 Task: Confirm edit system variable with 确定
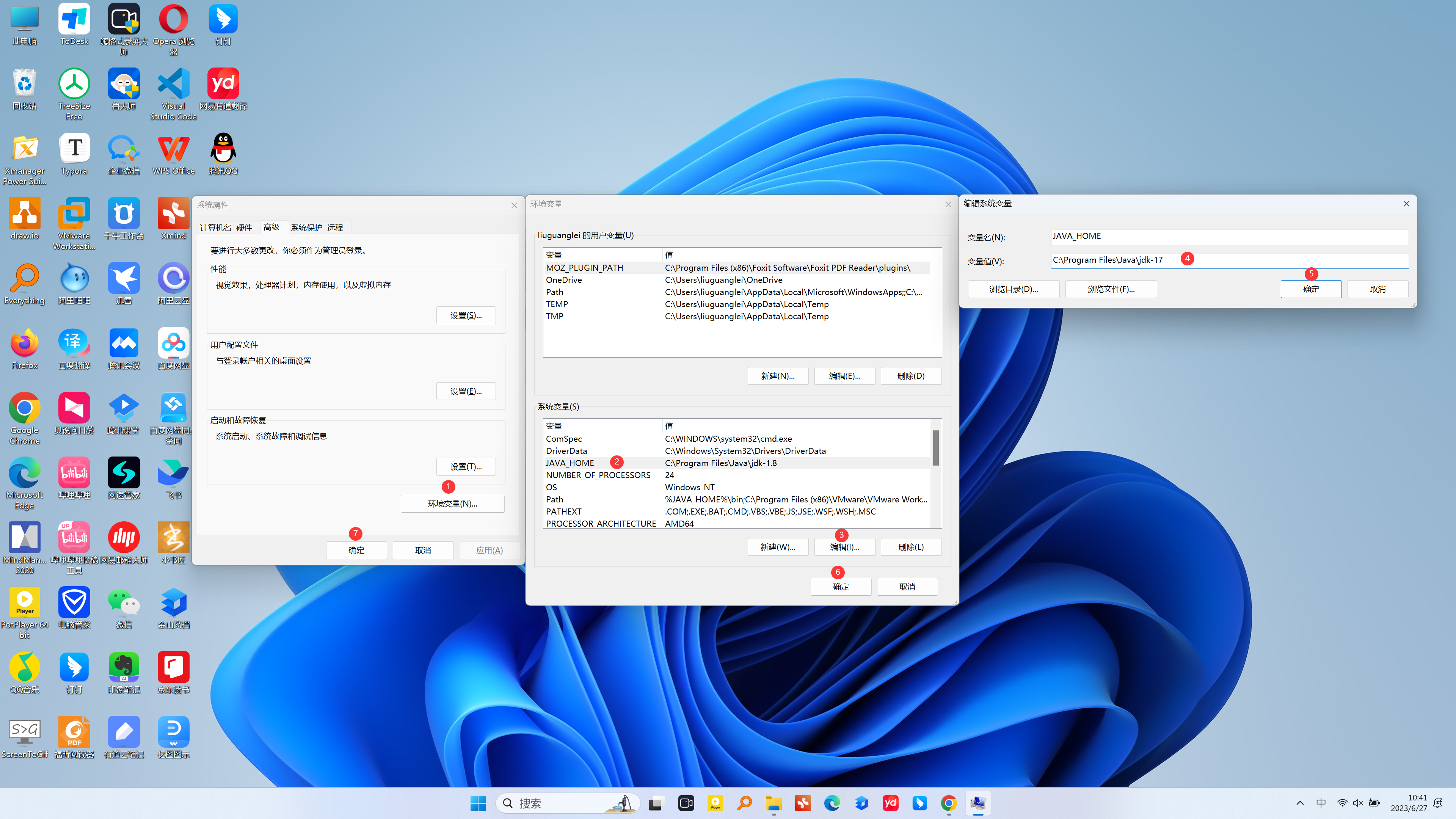click(x=1311, y=289)
